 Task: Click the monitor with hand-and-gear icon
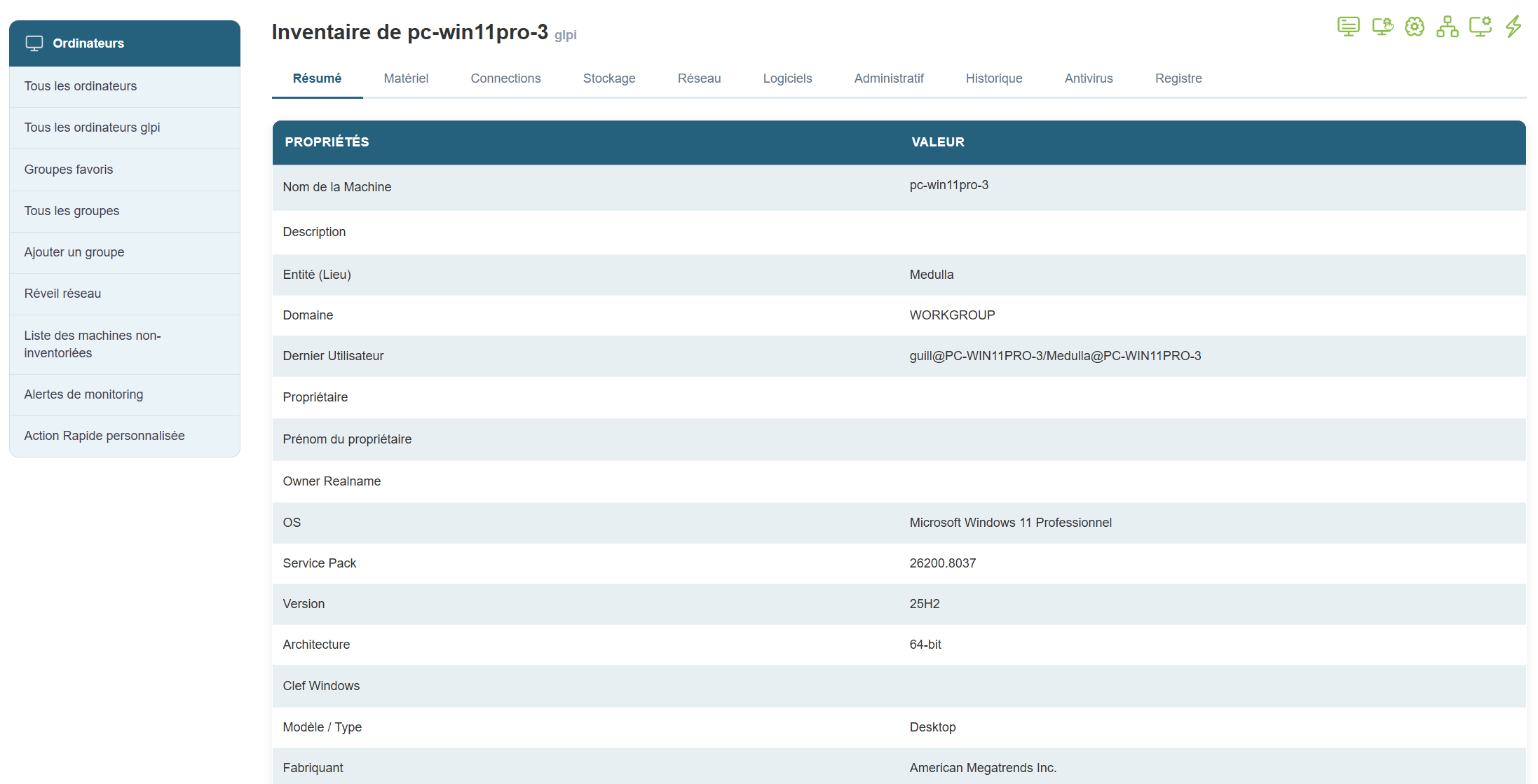(1382, 27)
